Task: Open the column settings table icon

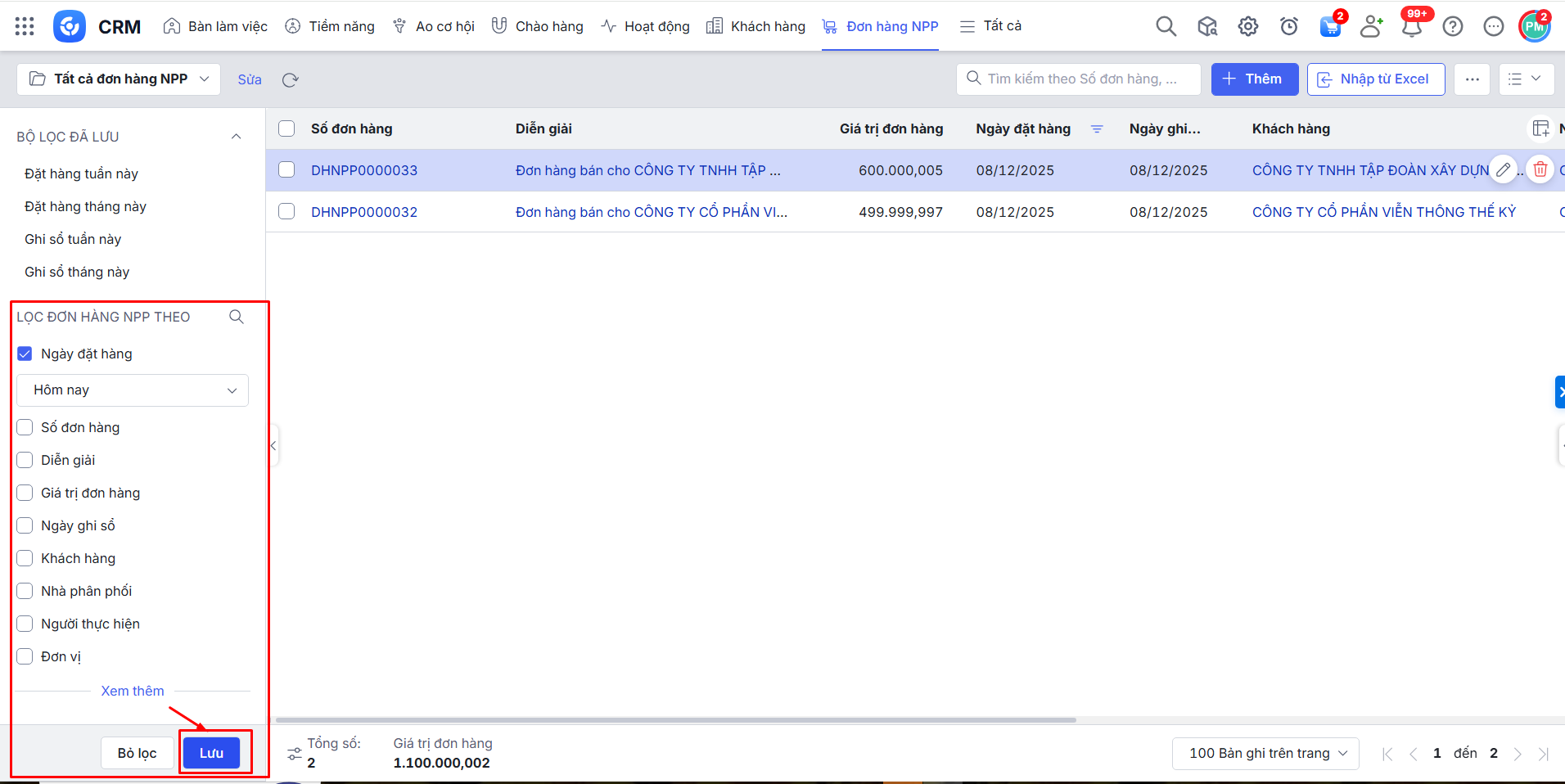Action: (x=1540, y=128)
